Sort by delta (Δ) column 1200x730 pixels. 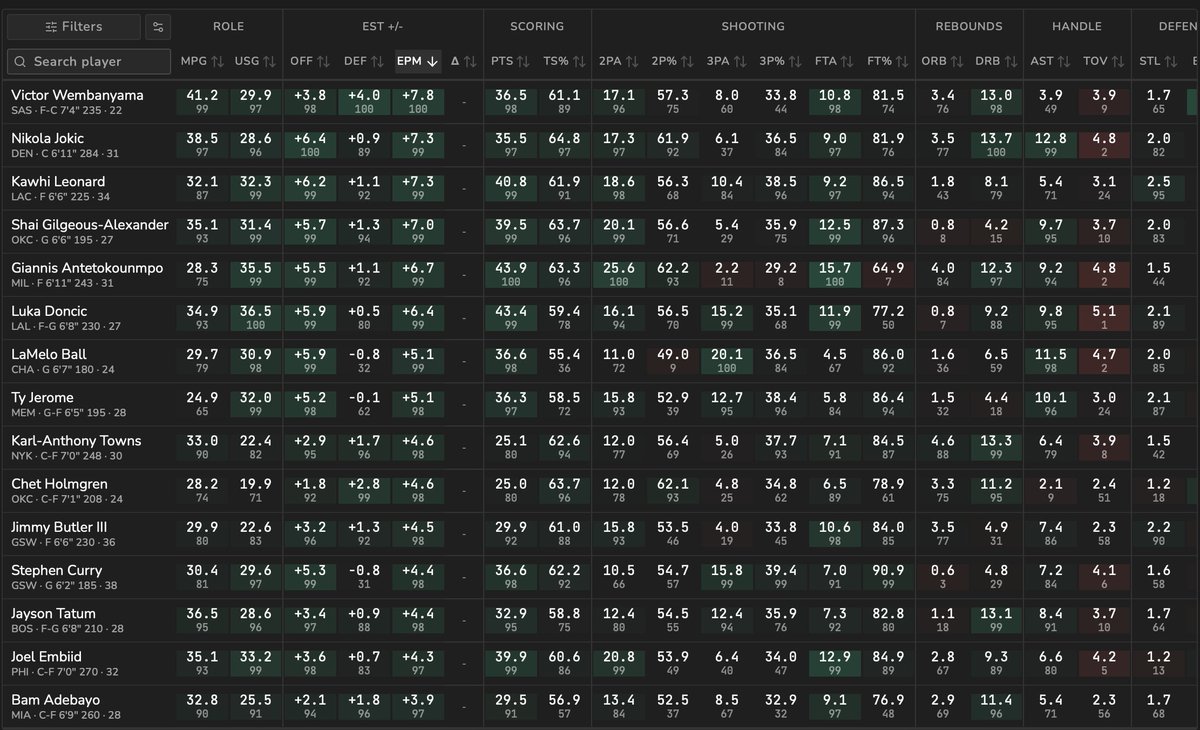click(462, 61)
